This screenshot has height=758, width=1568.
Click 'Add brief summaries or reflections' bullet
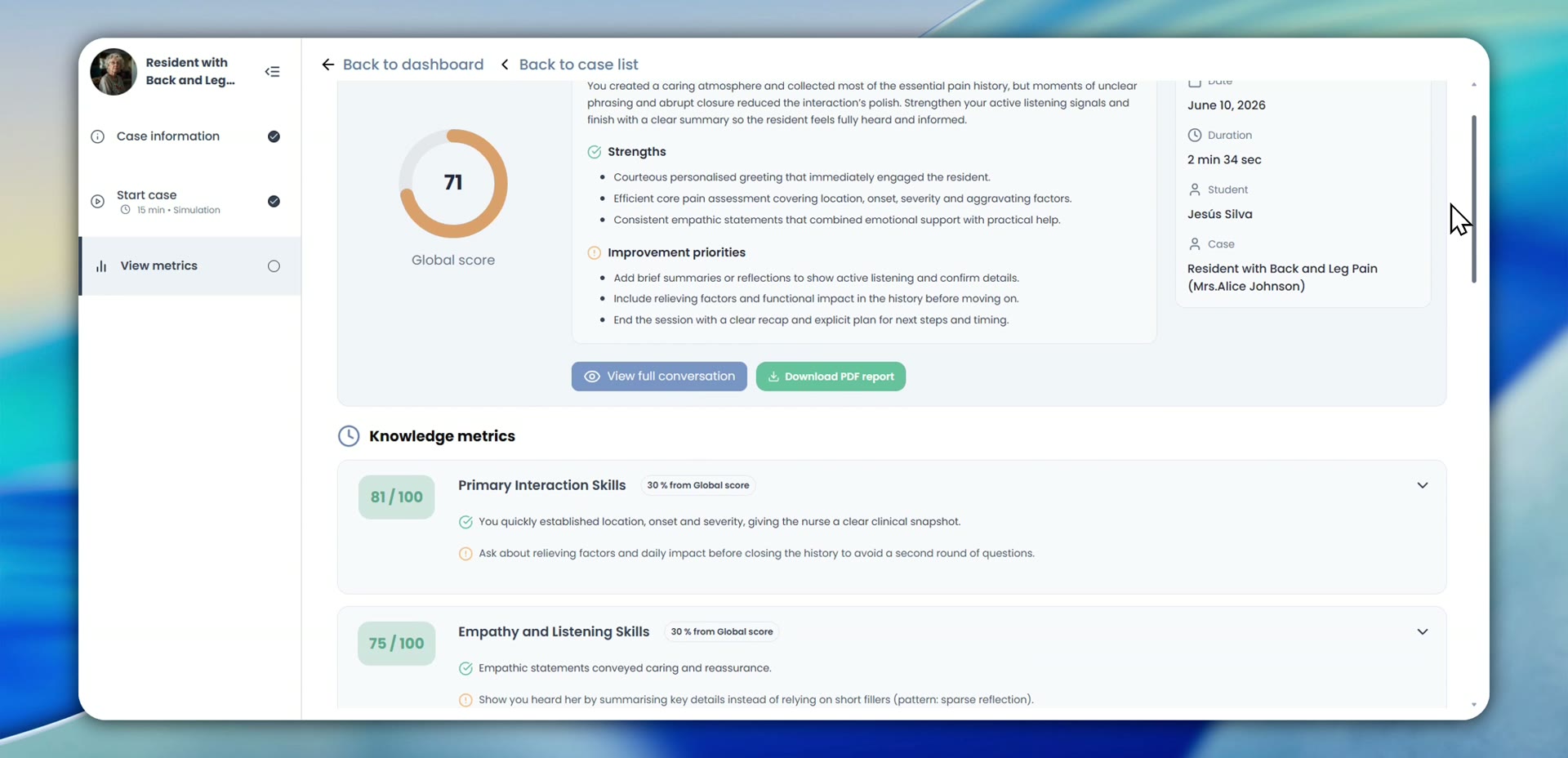(816, 278)
